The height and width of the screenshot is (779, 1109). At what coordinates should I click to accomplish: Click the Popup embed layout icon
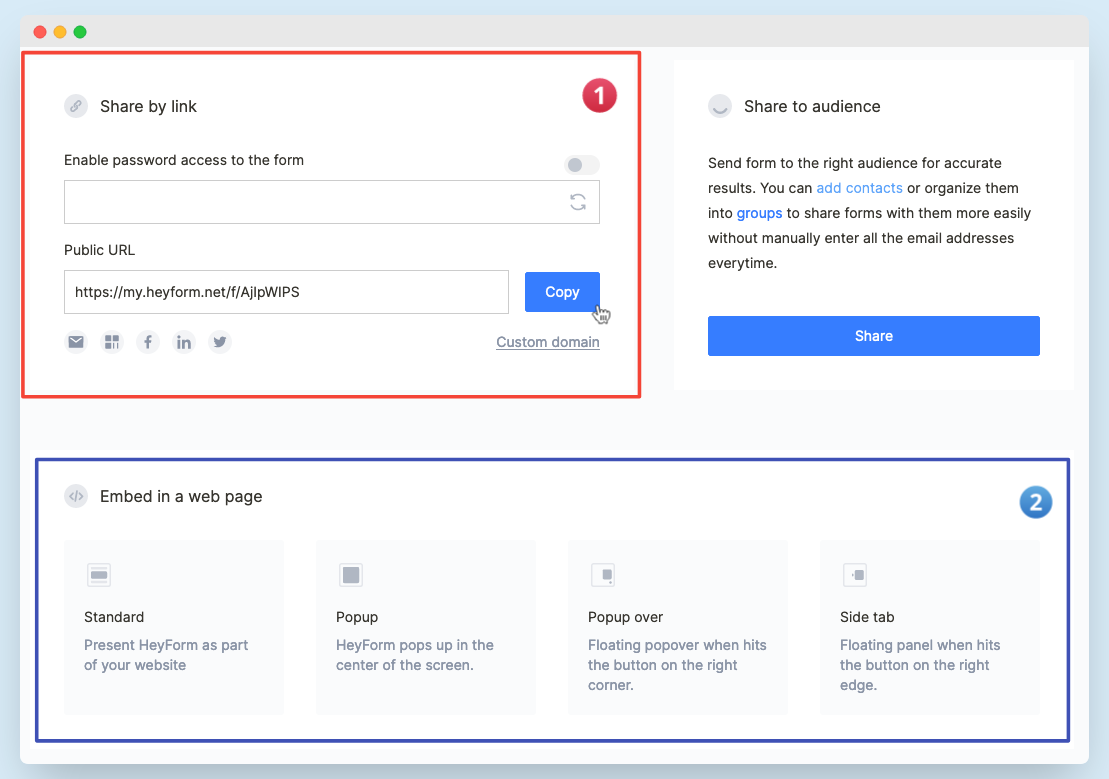(x=351, y=575)
